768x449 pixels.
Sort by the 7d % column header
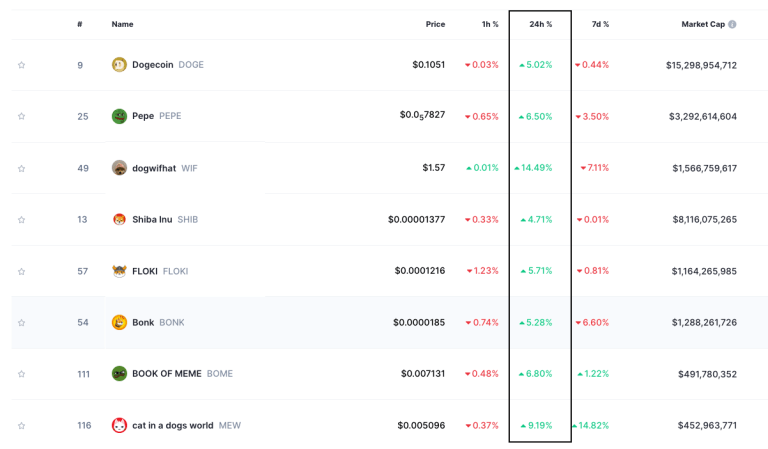click(599, 24)
